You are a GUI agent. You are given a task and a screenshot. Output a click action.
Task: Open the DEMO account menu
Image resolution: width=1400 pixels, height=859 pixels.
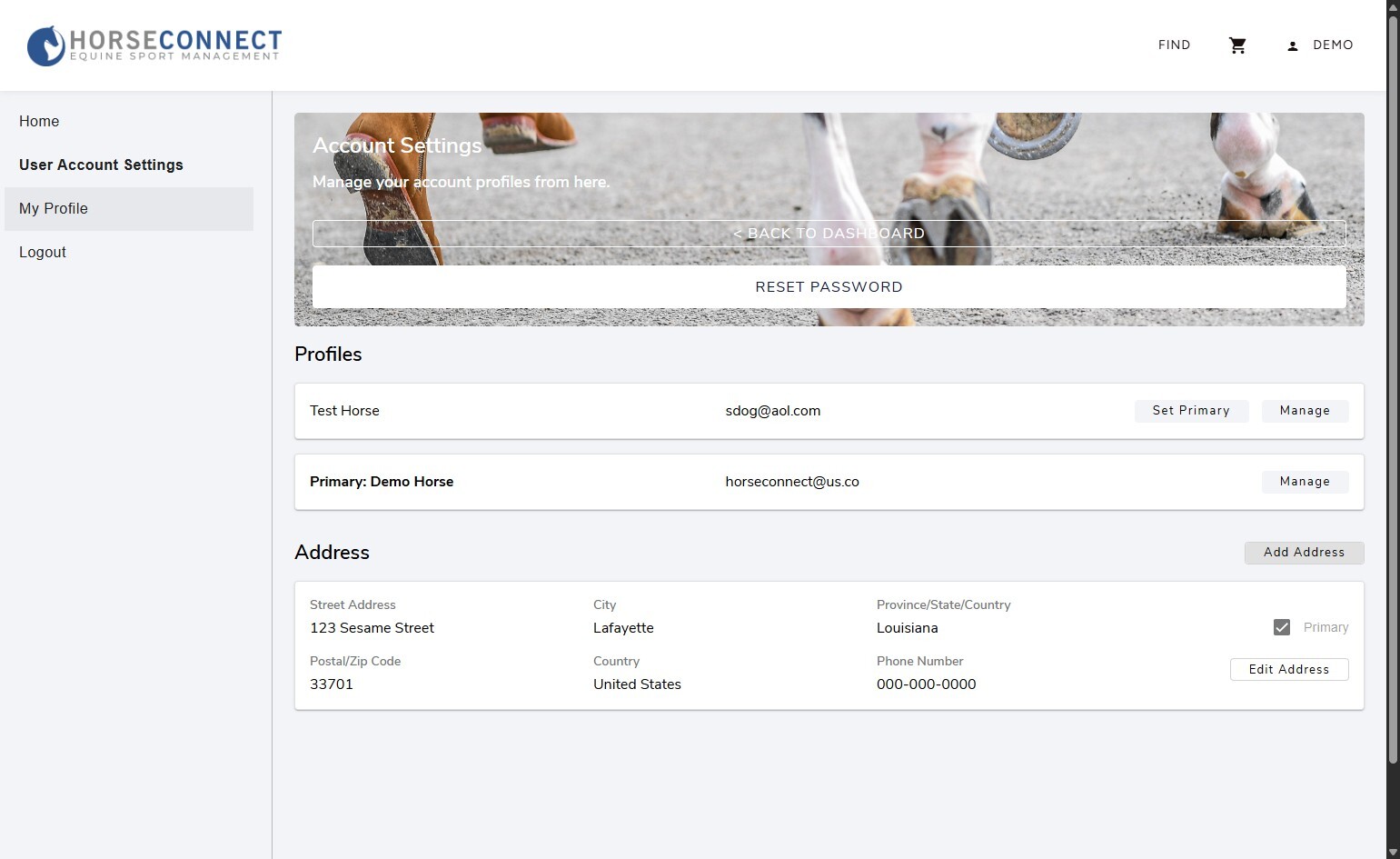coord(1332,45)
